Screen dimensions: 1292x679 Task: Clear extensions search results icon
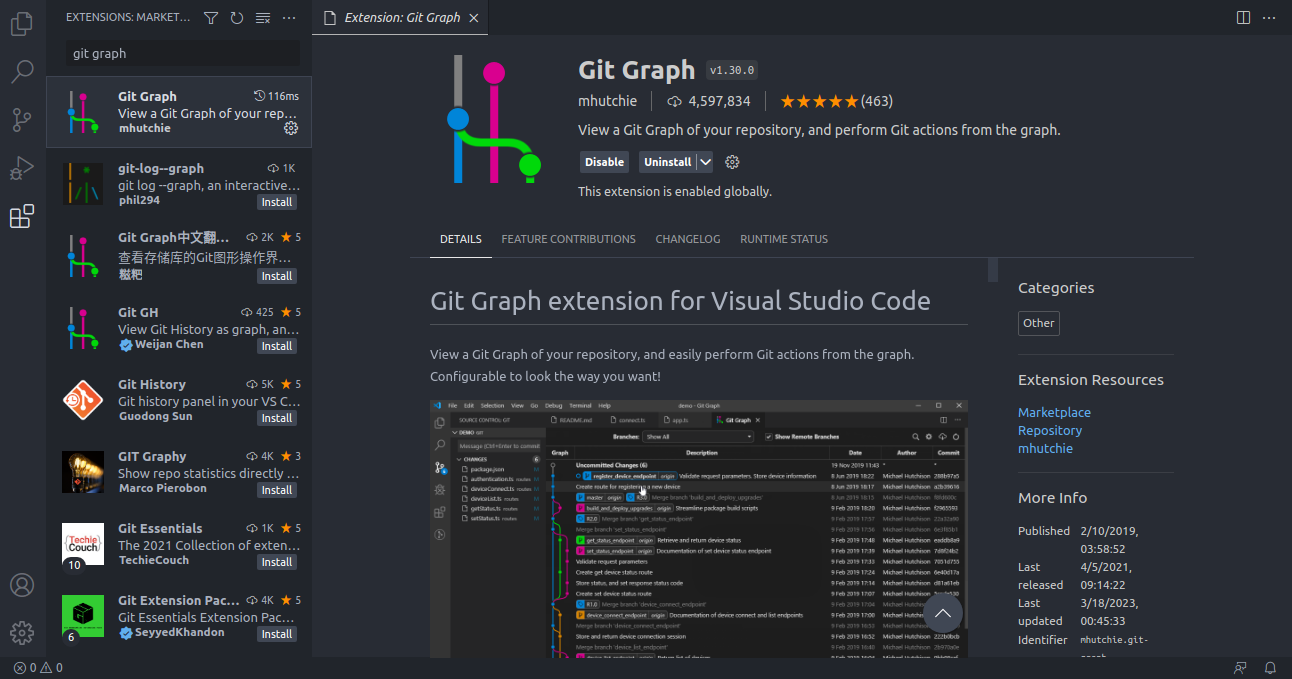263,18
